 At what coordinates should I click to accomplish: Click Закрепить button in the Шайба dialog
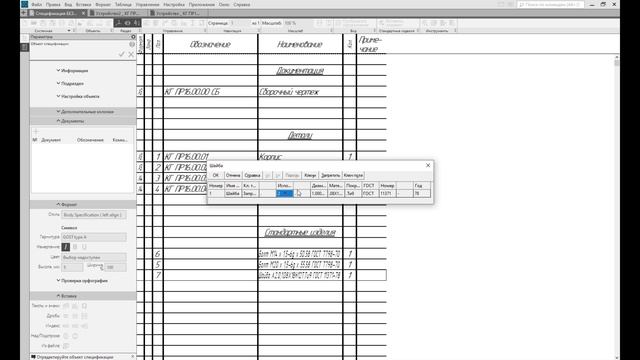tap(330, 175)
